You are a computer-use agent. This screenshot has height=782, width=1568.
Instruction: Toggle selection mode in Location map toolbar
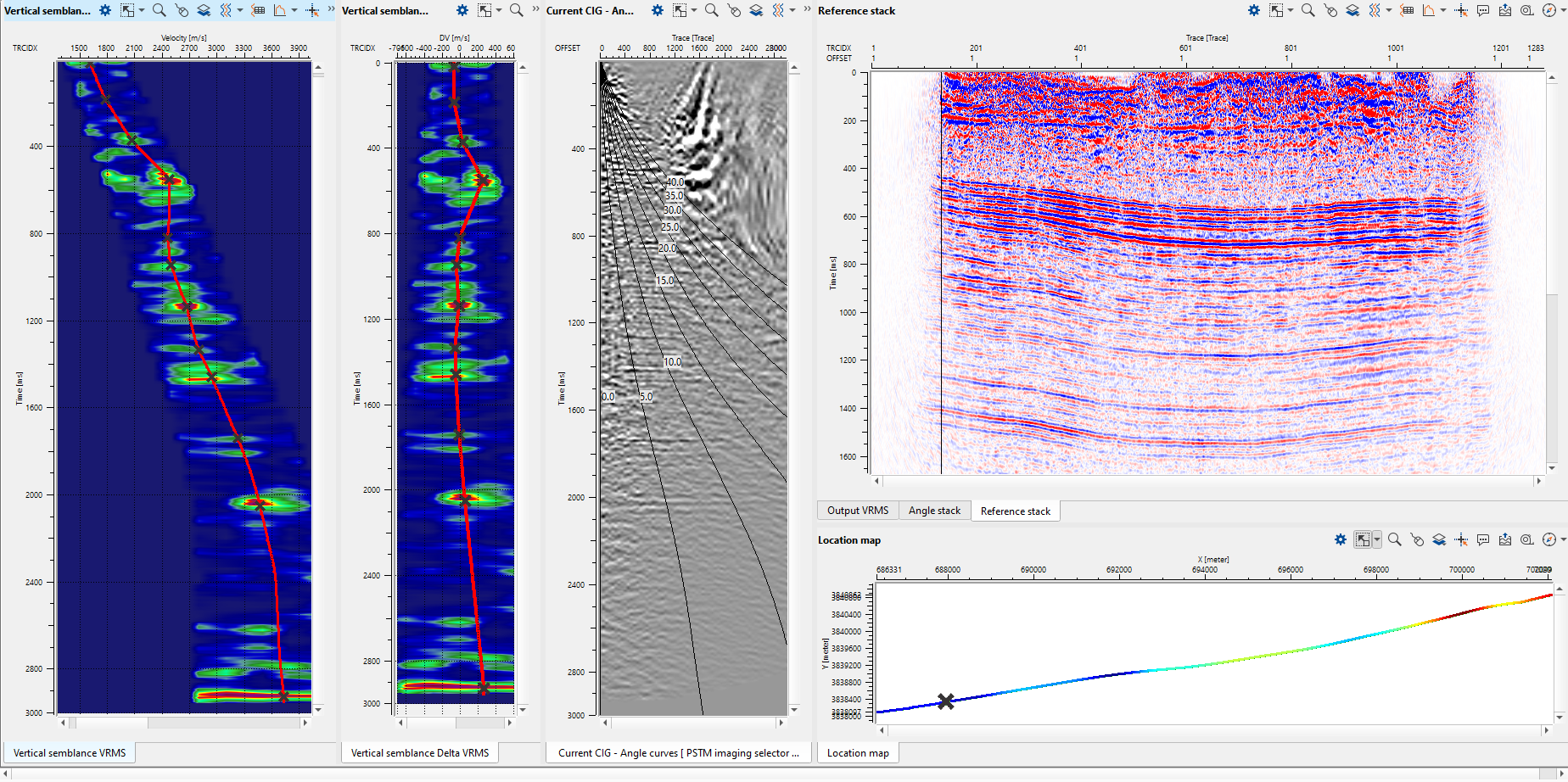click(1362, 540)
